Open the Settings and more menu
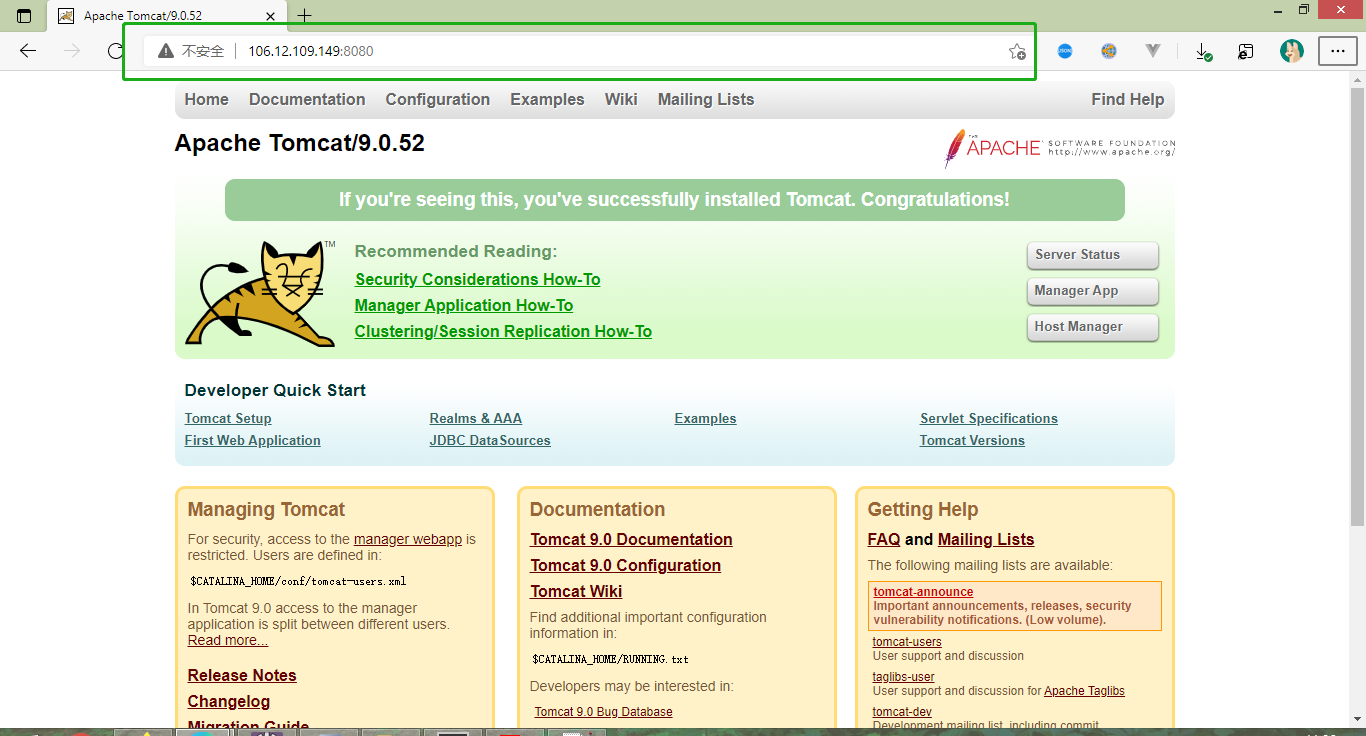The height and width of the screenshot is (736, 1366). coord(1338,51)
